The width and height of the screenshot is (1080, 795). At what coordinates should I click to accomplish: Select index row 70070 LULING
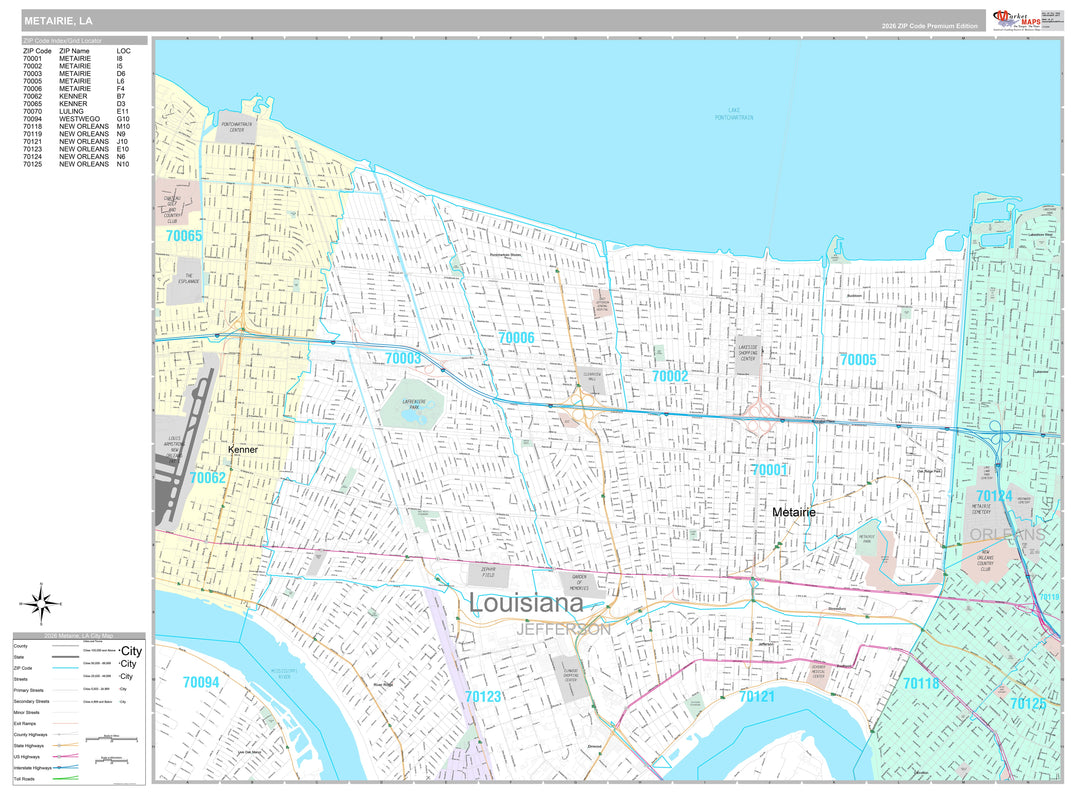76,112
